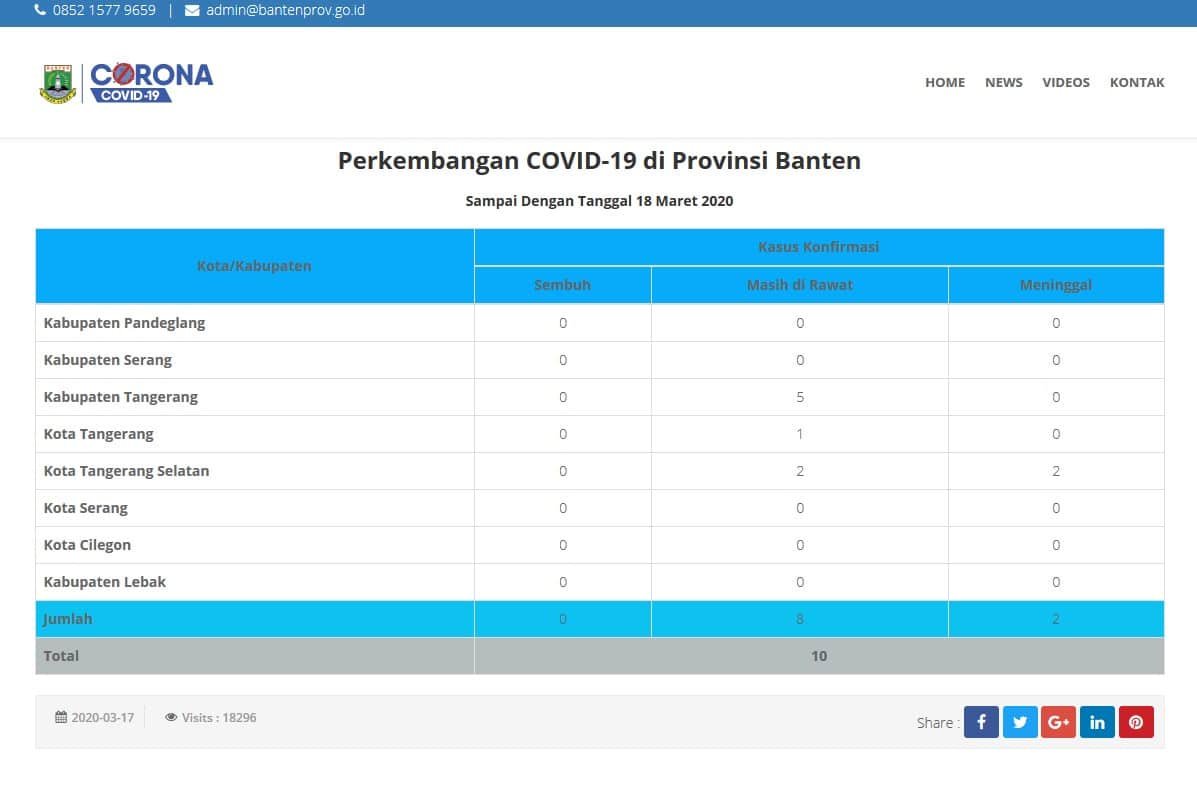This screenshot has height=785, width=1197.
Task: Click admin@bantenprov.go.id email address
Action: [285, 11]
